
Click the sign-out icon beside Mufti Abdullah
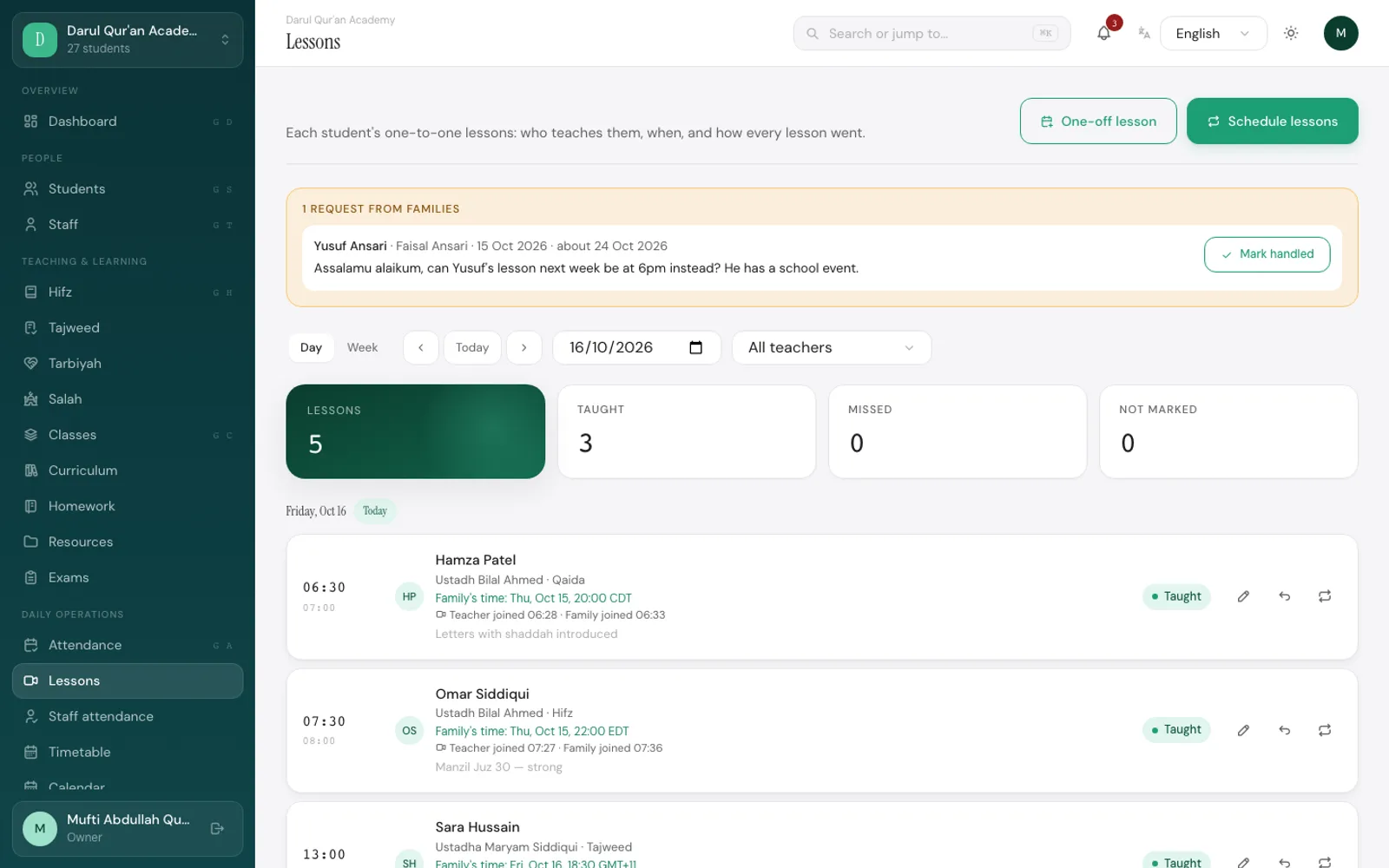point(217,828)
